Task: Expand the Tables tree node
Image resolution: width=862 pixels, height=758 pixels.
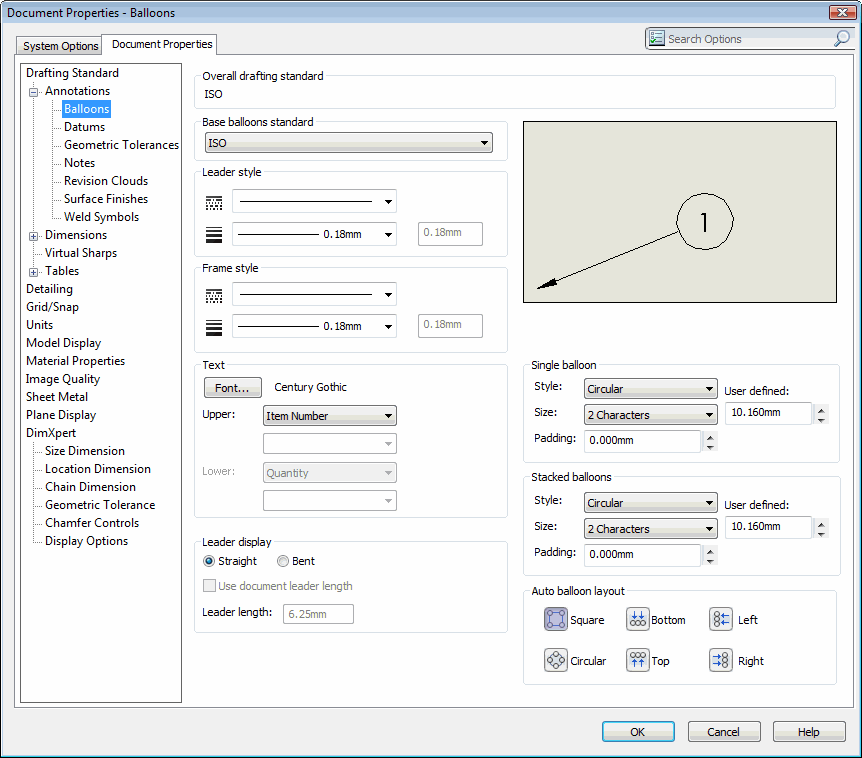Action: click(34, 272)
